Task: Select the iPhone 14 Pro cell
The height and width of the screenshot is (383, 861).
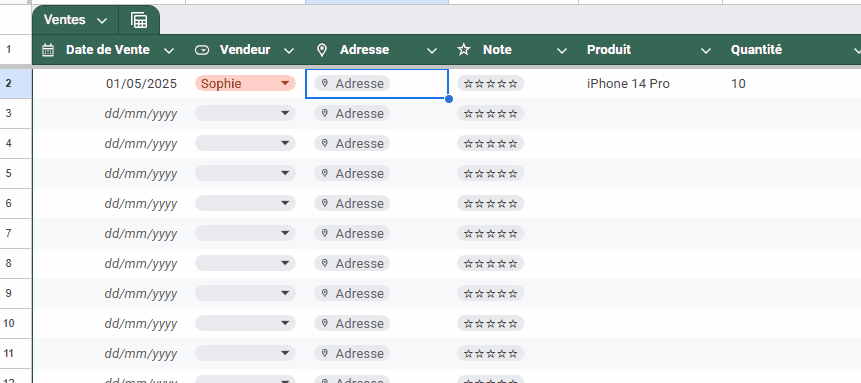Action: click(x=651, y=84)
